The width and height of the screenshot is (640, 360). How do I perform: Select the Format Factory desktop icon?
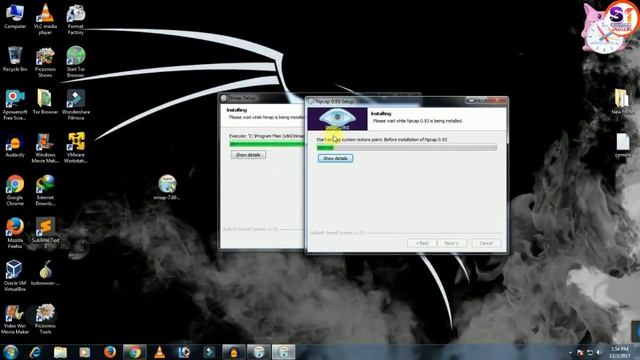click(76, 19)
